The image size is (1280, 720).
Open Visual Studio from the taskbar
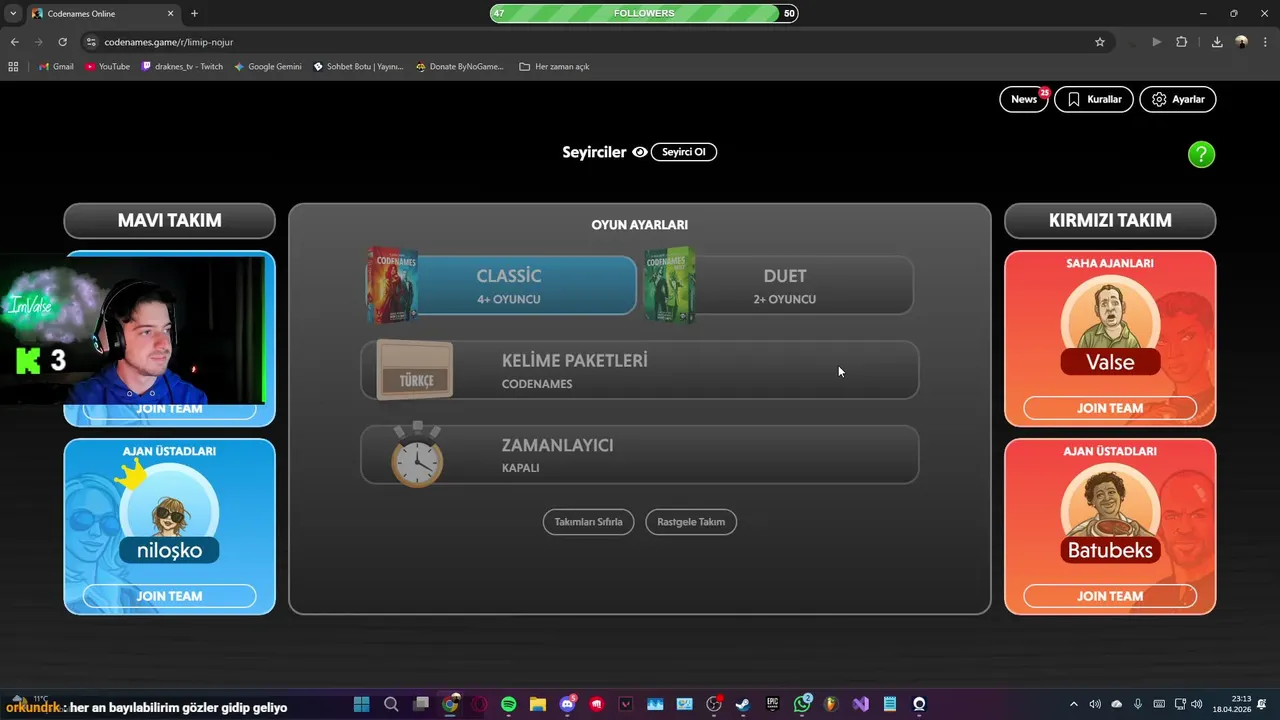(x=860, y=704)
